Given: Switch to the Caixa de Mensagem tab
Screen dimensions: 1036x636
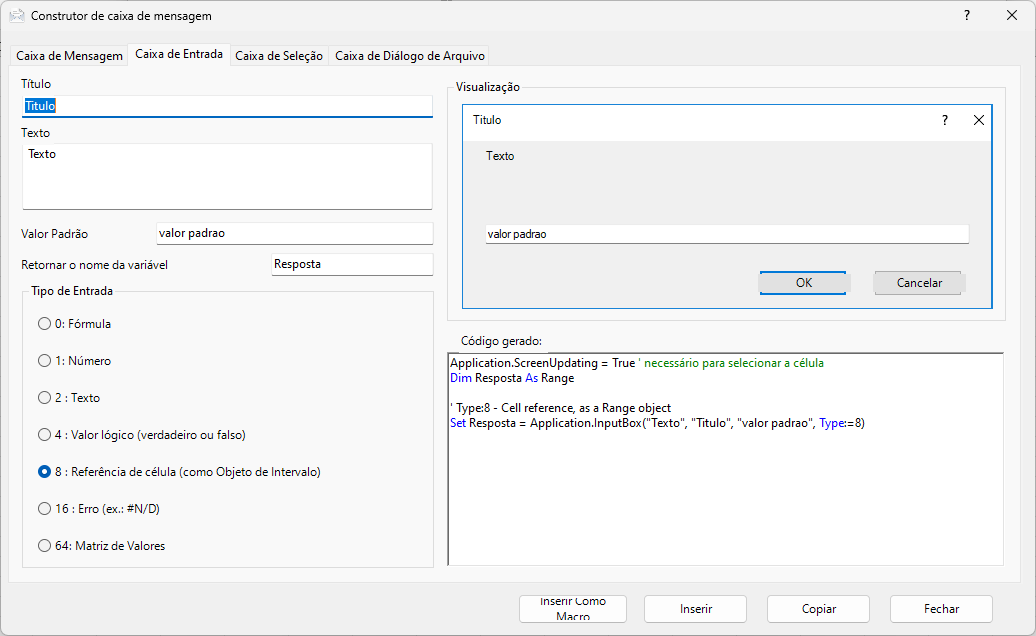Looking at the screenshot, I should [x=69, y=55].
